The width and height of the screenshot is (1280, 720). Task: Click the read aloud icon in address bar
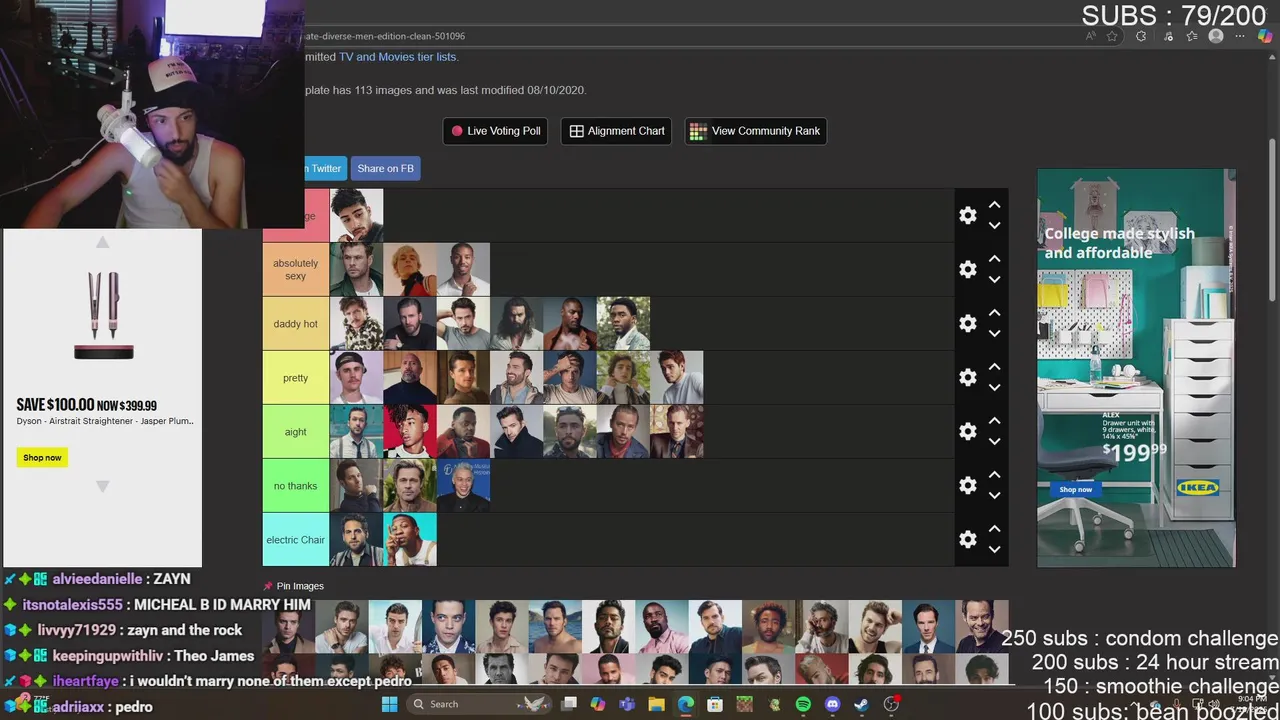[x=1091, y=36]
